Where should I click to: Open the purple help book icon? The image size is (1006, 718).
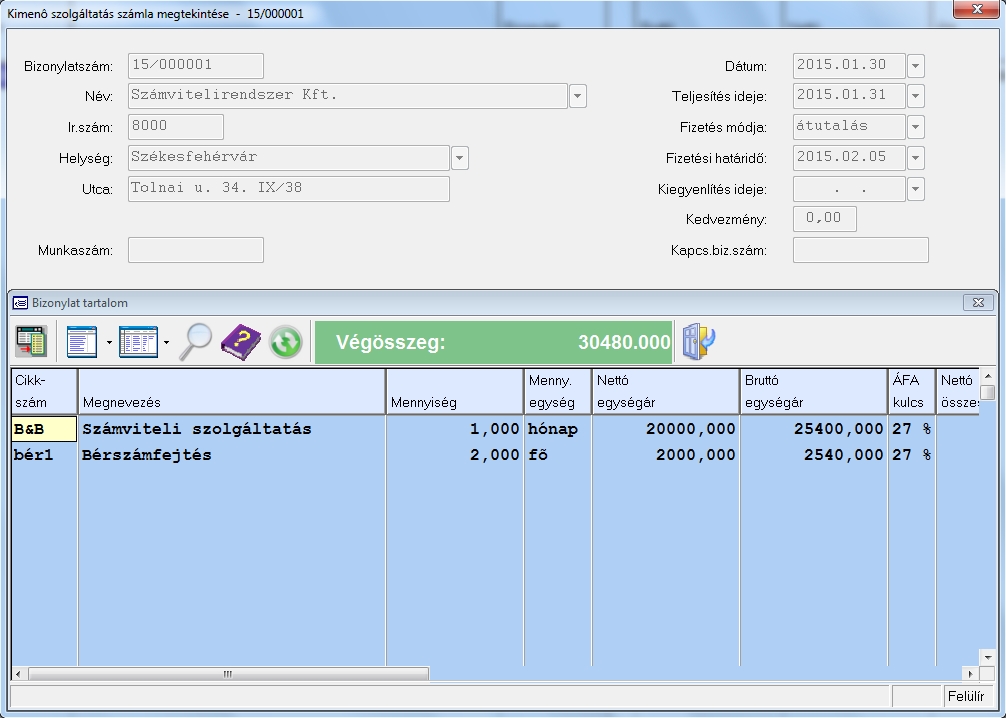pos(241,342)
